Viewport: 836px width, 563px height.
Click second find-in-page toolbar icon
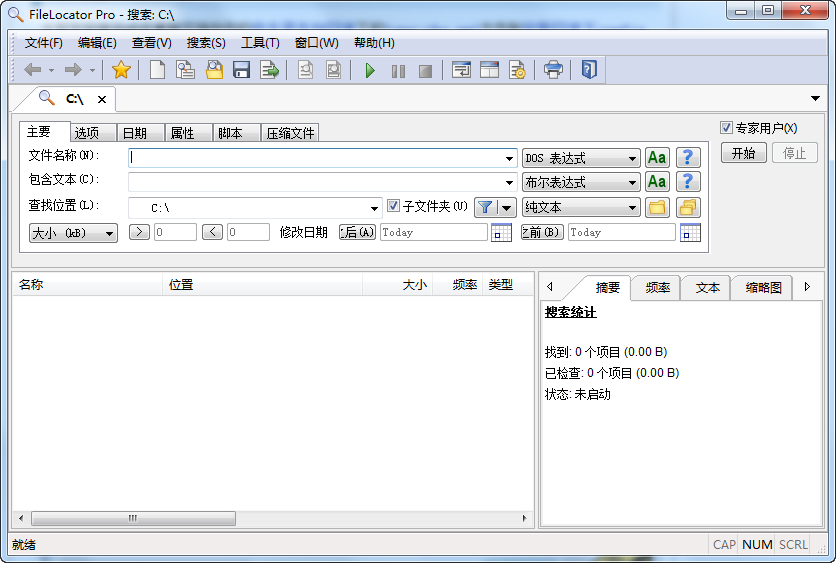point(333,70)
